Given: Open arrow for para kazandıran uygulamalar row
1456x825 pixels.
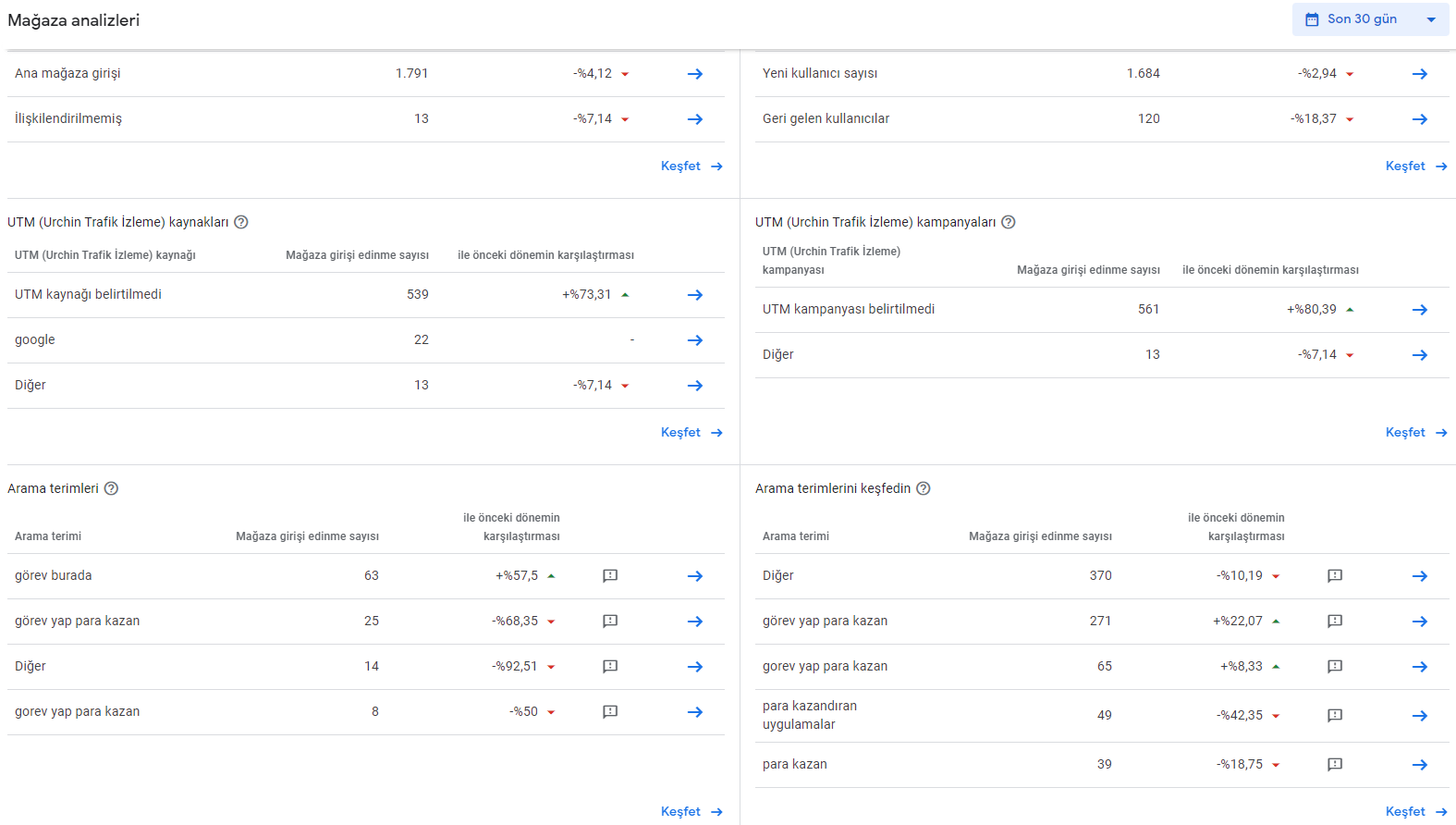Looking at the screenshot, I should [x=1420, y=716].
